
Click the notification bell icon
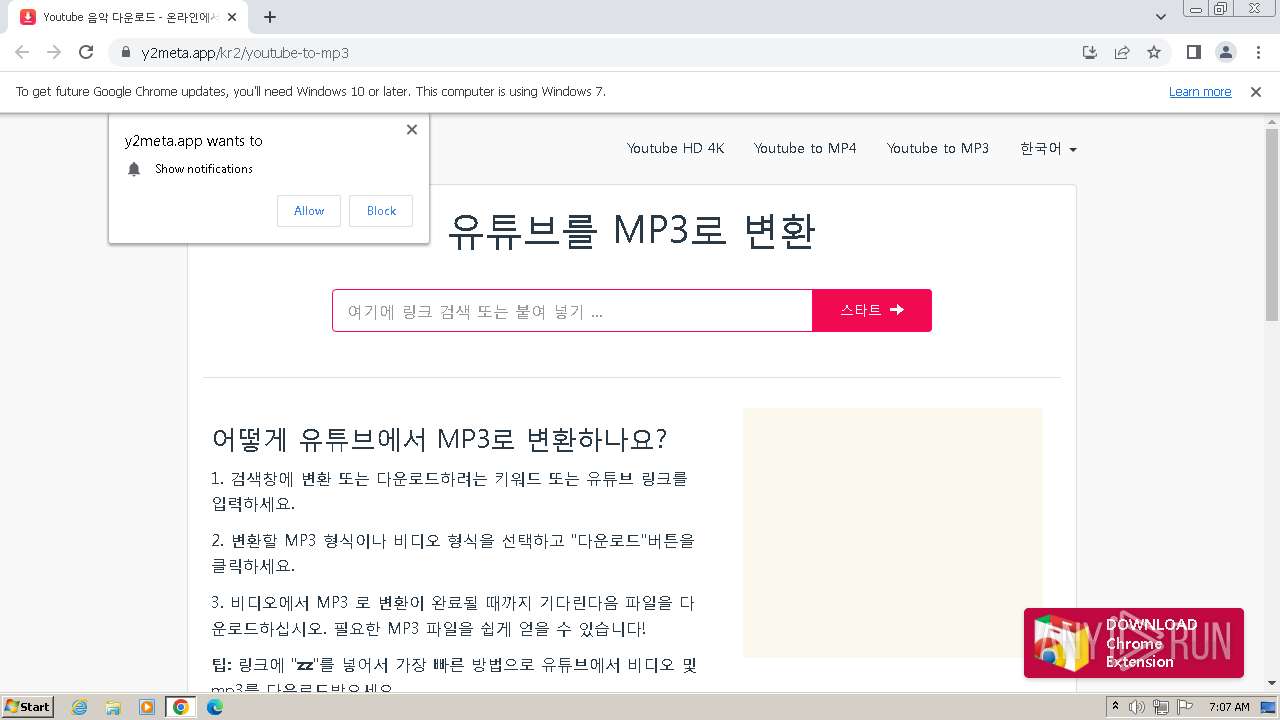[x=134, y=169]
